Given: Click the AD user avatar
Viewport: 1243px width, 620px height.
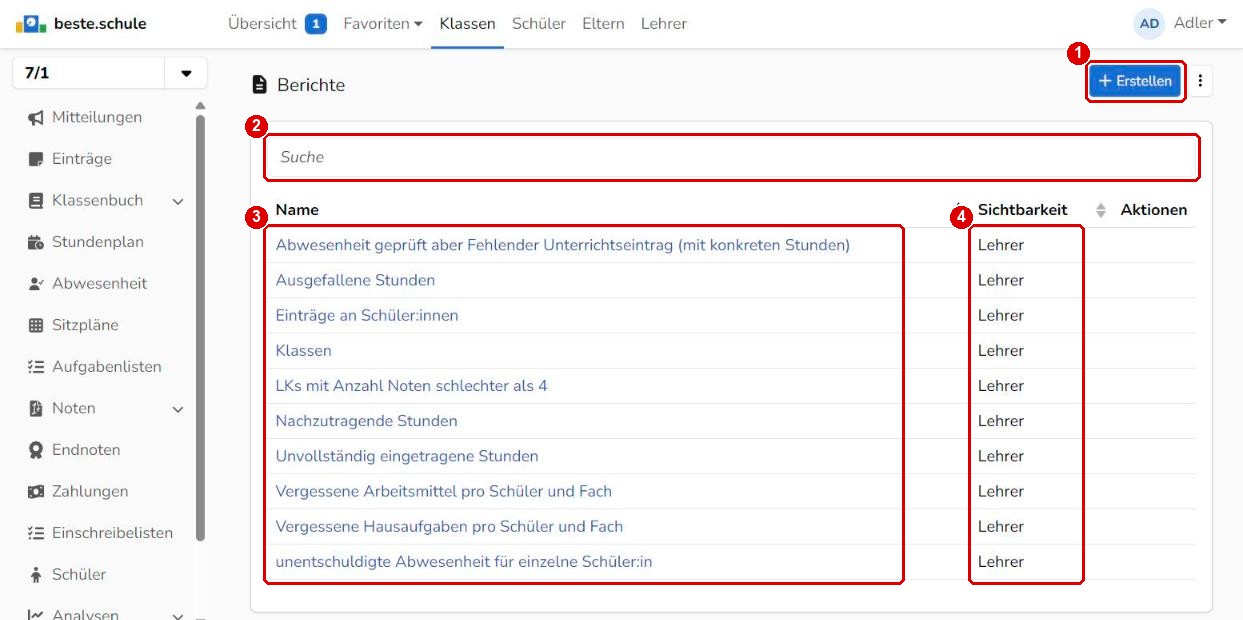Looking at the screenshot, I should point(1149,23).
